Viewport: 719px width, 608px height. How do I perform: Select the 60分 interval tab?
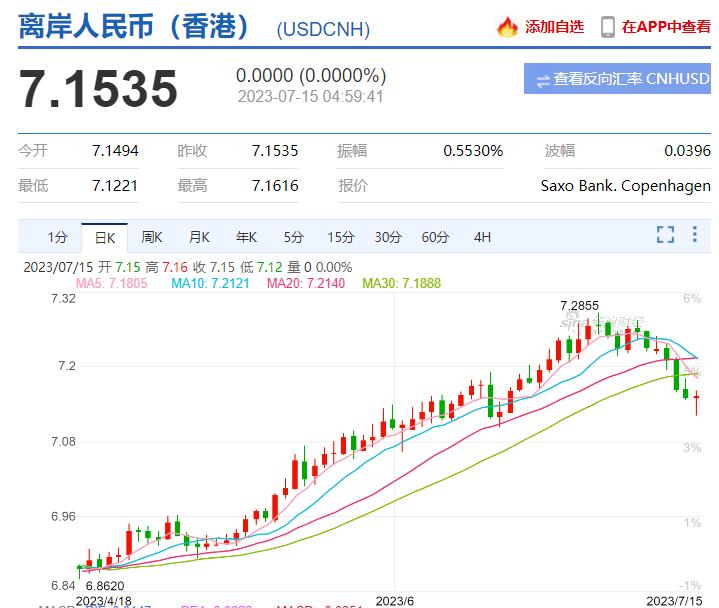(435, 237)
